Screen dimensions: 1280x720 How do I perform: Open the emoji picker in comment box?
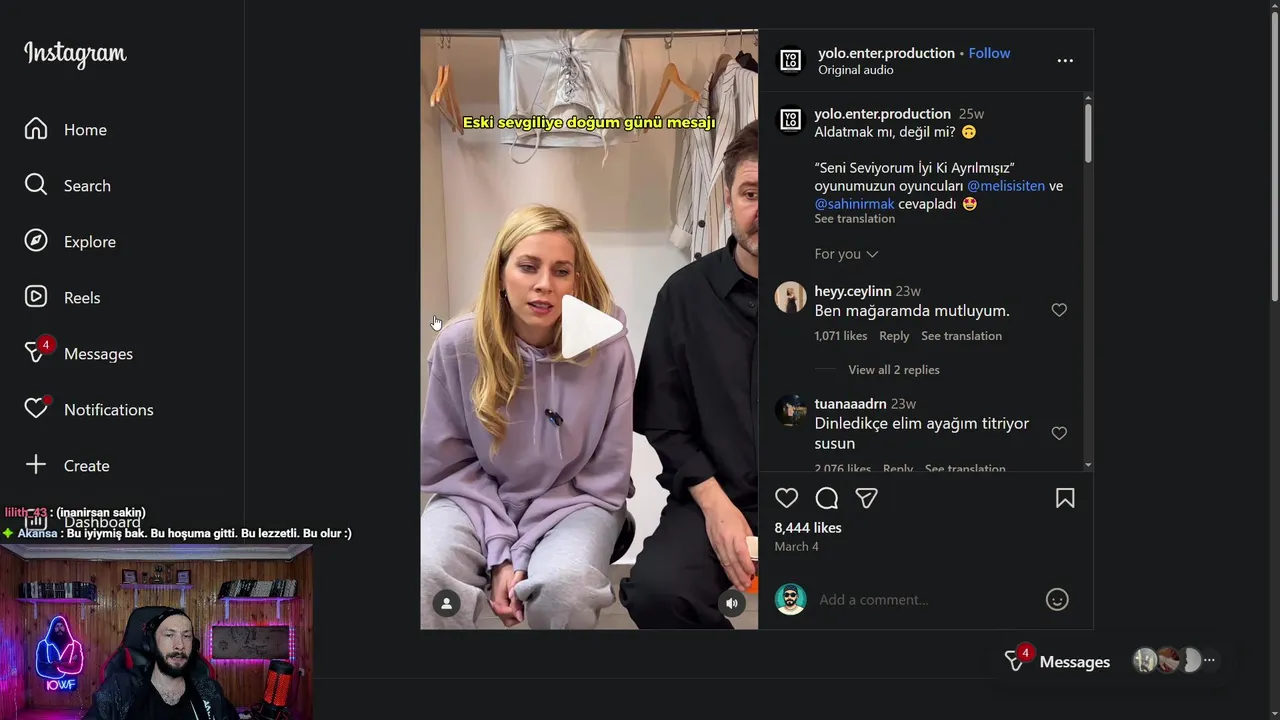1057,599
